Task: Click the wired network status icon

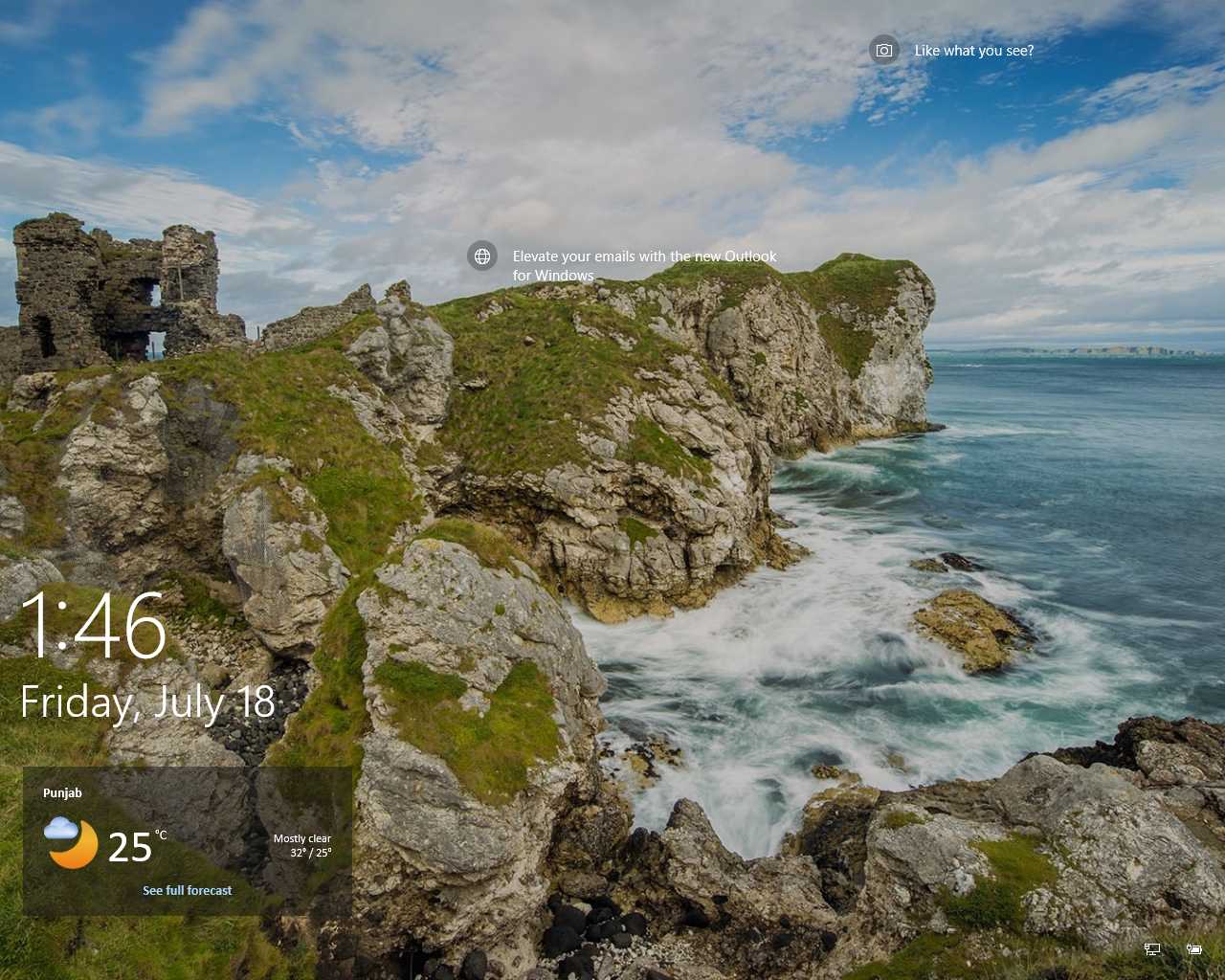Action: coord(1152,948)
